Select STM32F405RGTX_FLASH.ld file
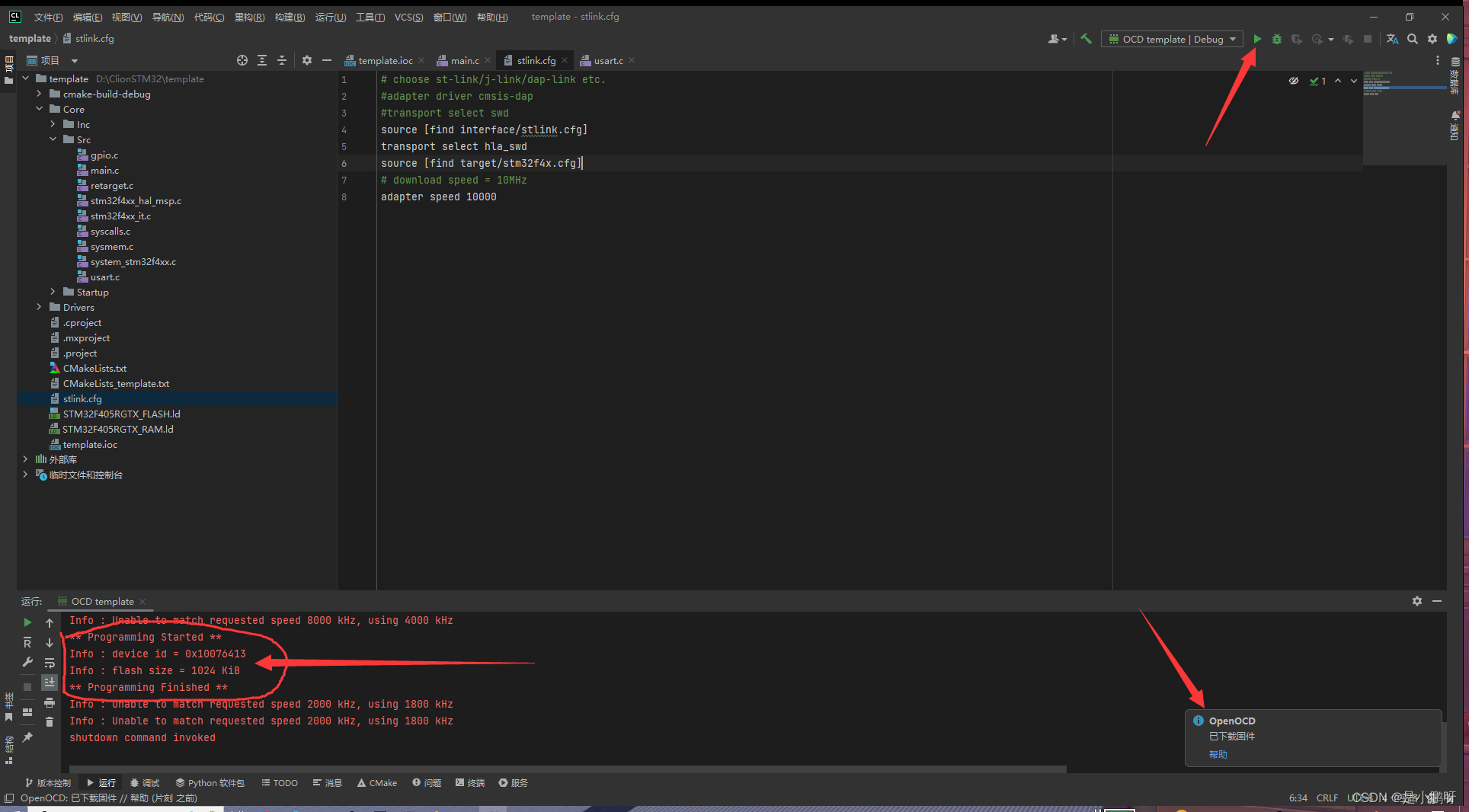 (x=121, y=414)
